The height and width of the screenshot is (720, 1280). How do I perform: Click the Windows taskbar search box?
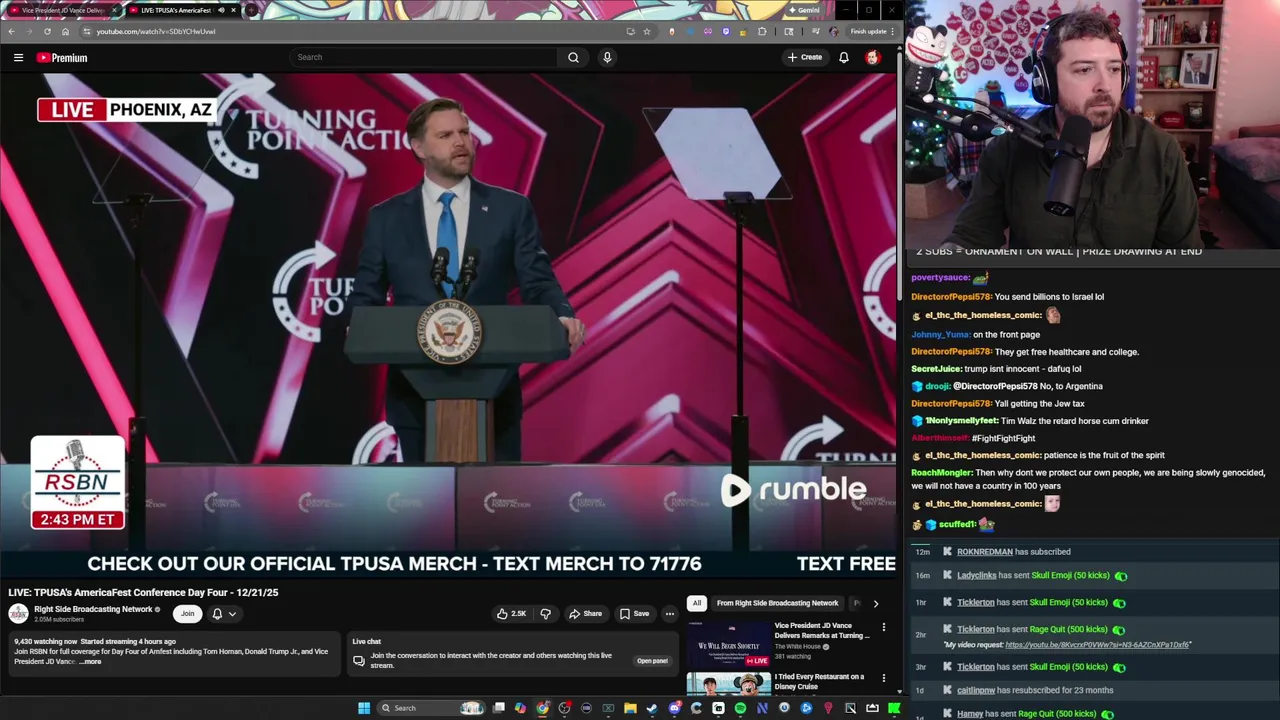click(x=431, y=708)
